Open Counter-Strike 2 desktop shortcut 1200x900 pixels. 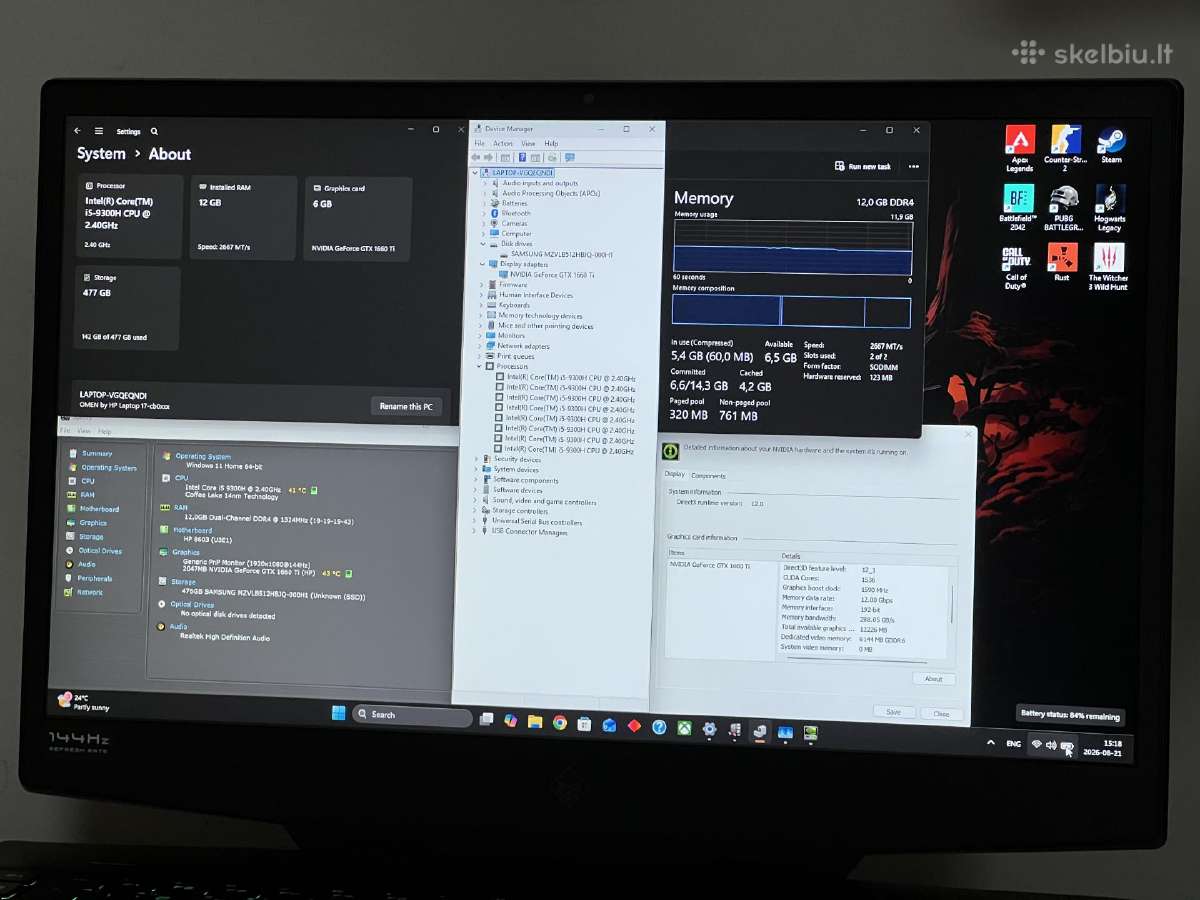[1065, 148]
